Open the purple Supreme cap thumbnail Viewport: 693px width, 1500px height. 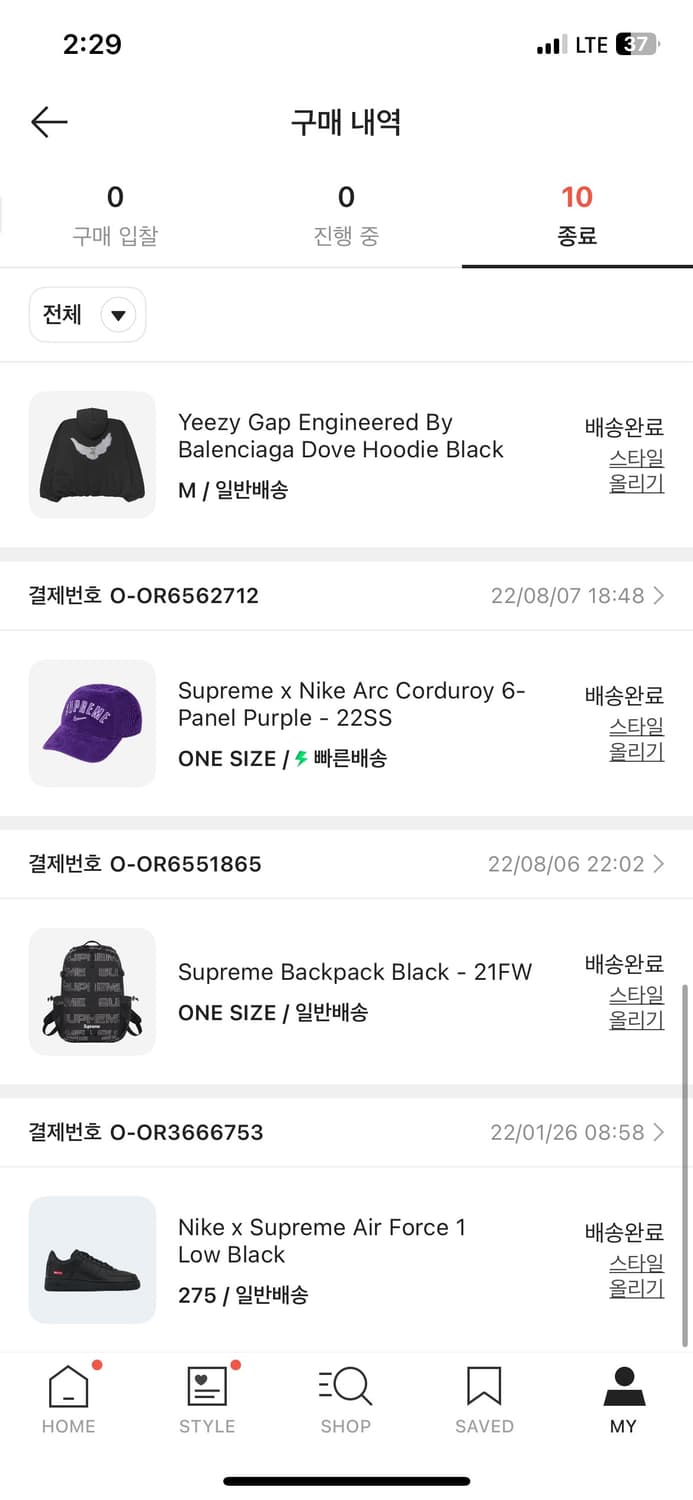pos(92,723)
